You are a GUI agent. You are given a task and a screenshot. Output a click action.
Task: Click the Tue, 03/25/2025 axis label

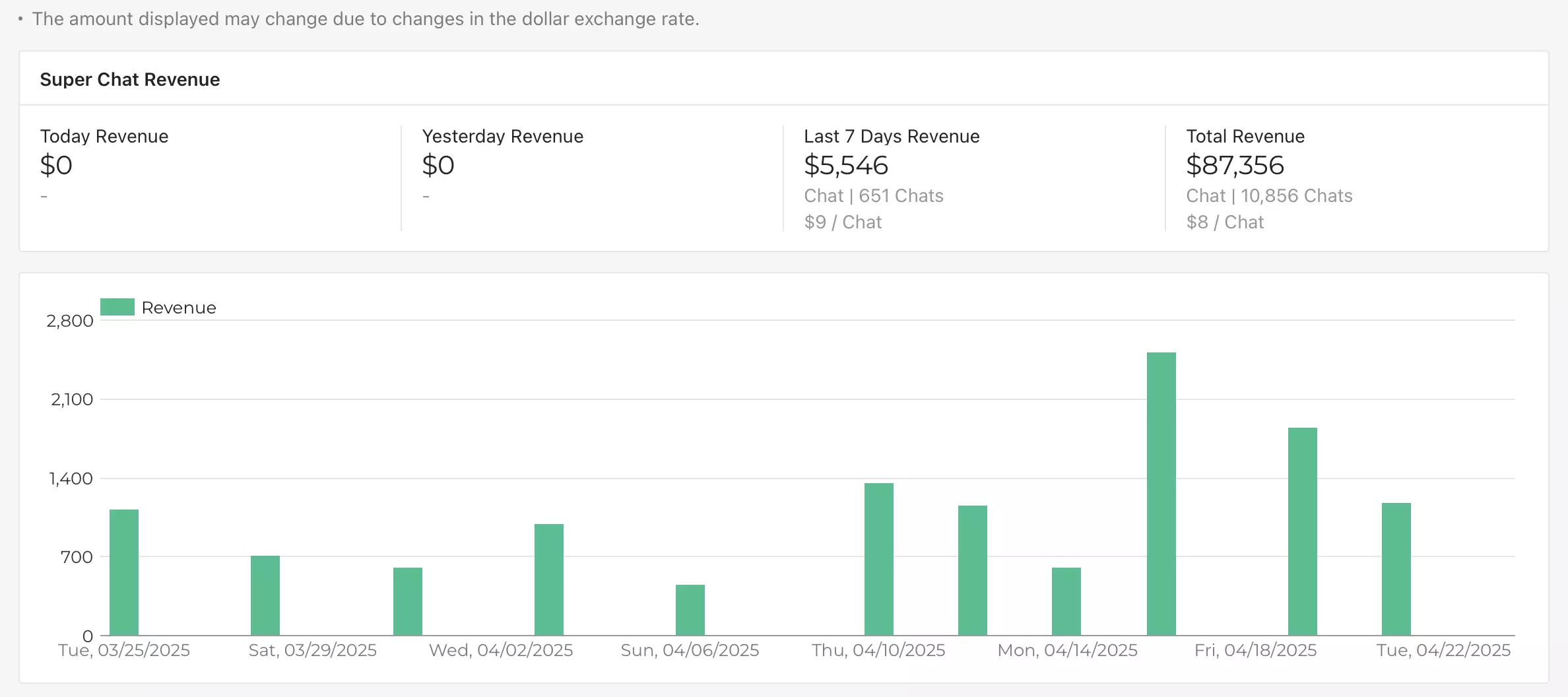(x=124, y=650)
